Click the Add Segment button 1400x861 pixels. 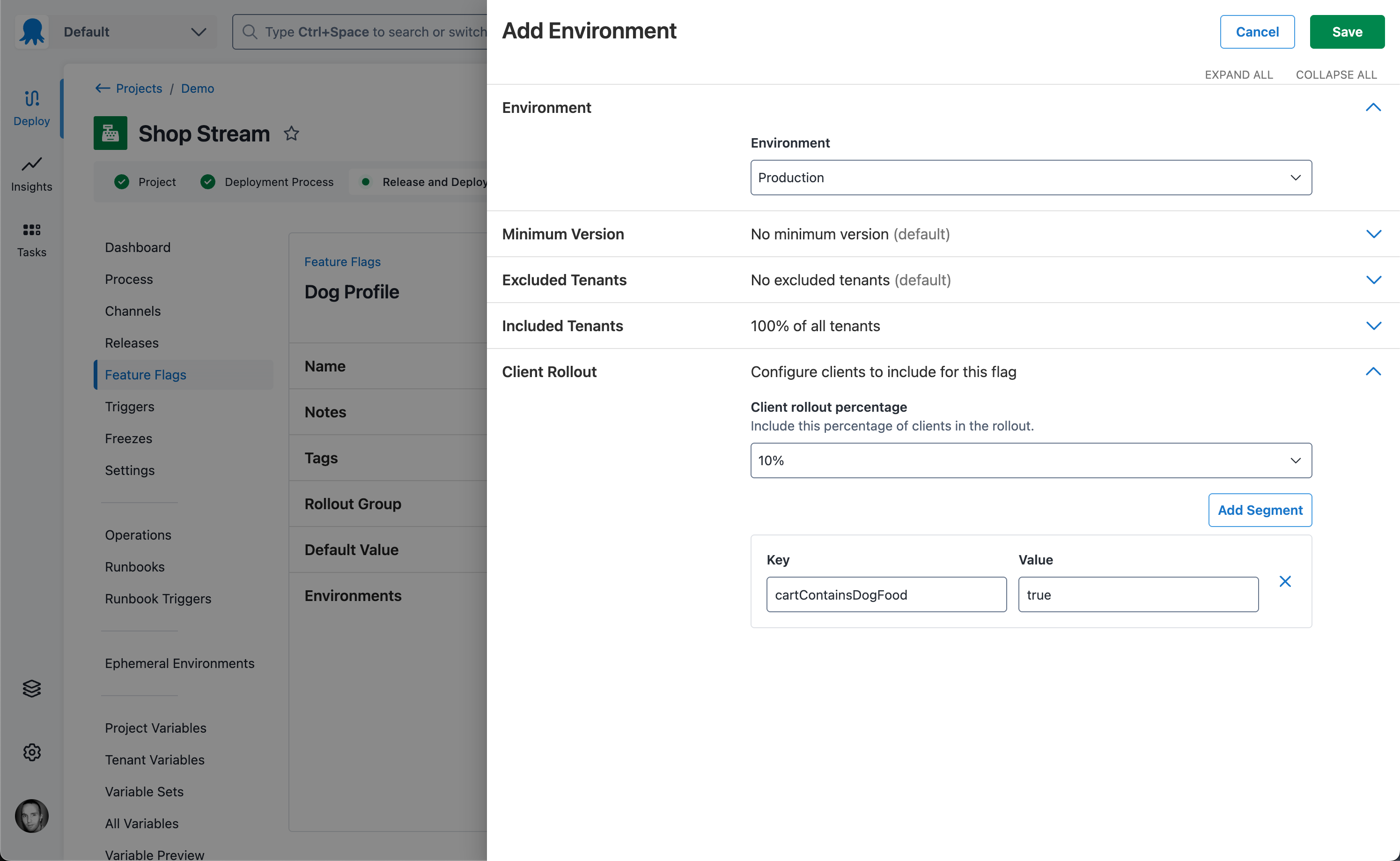[x=1260, y=510]
